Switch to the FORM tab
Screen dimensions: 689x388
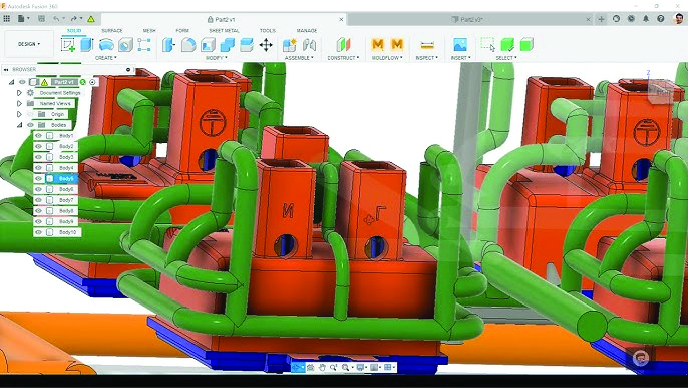(x=182, y=30)
